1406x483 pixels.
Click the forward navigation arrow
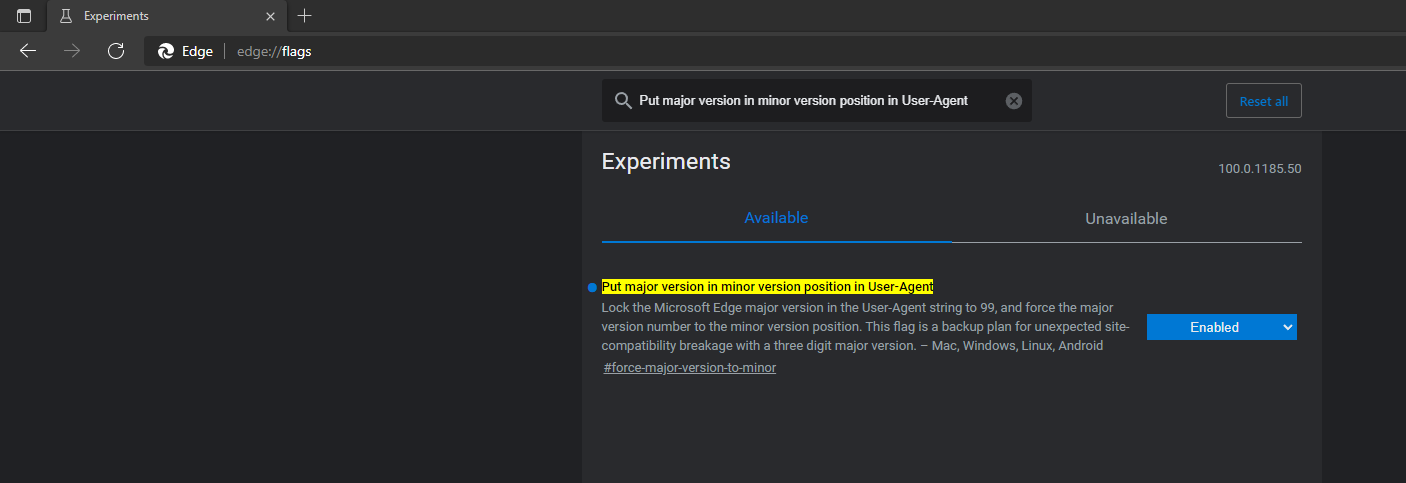click(71, 51)
